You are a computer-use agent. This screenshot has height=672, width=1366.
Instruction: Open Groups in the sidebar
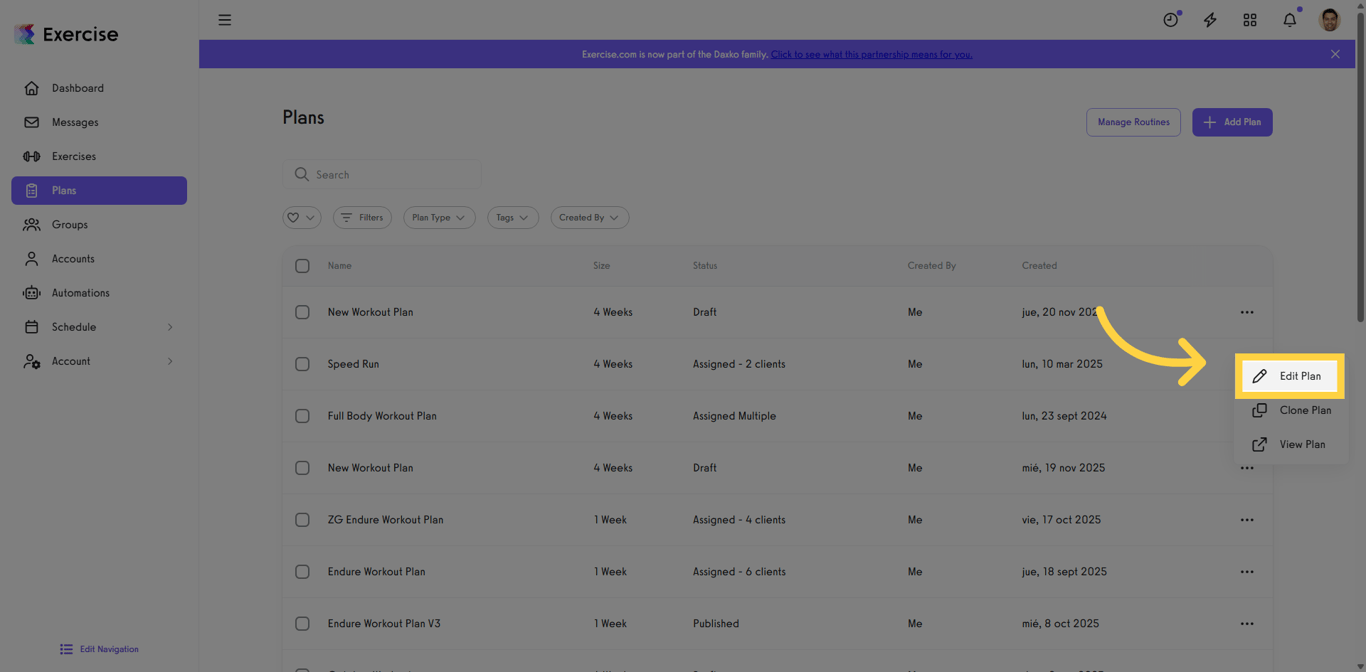click(99, 224)
